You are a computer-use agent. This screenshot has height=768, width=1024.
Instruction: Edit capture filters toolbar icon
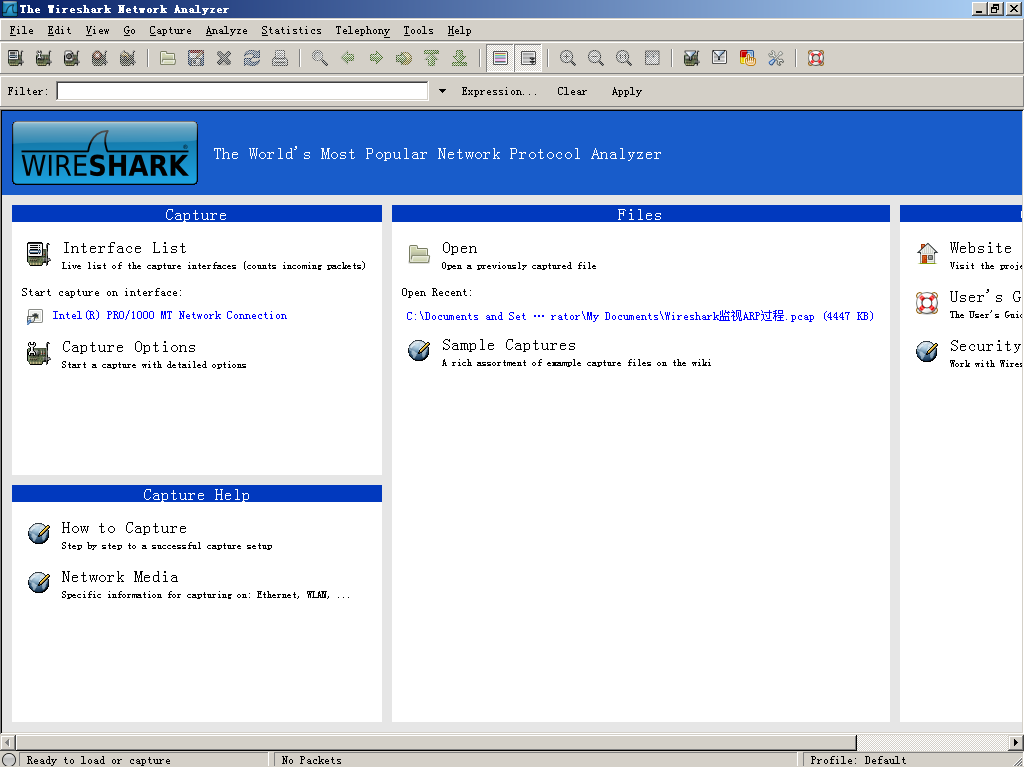tap(692, 58)
